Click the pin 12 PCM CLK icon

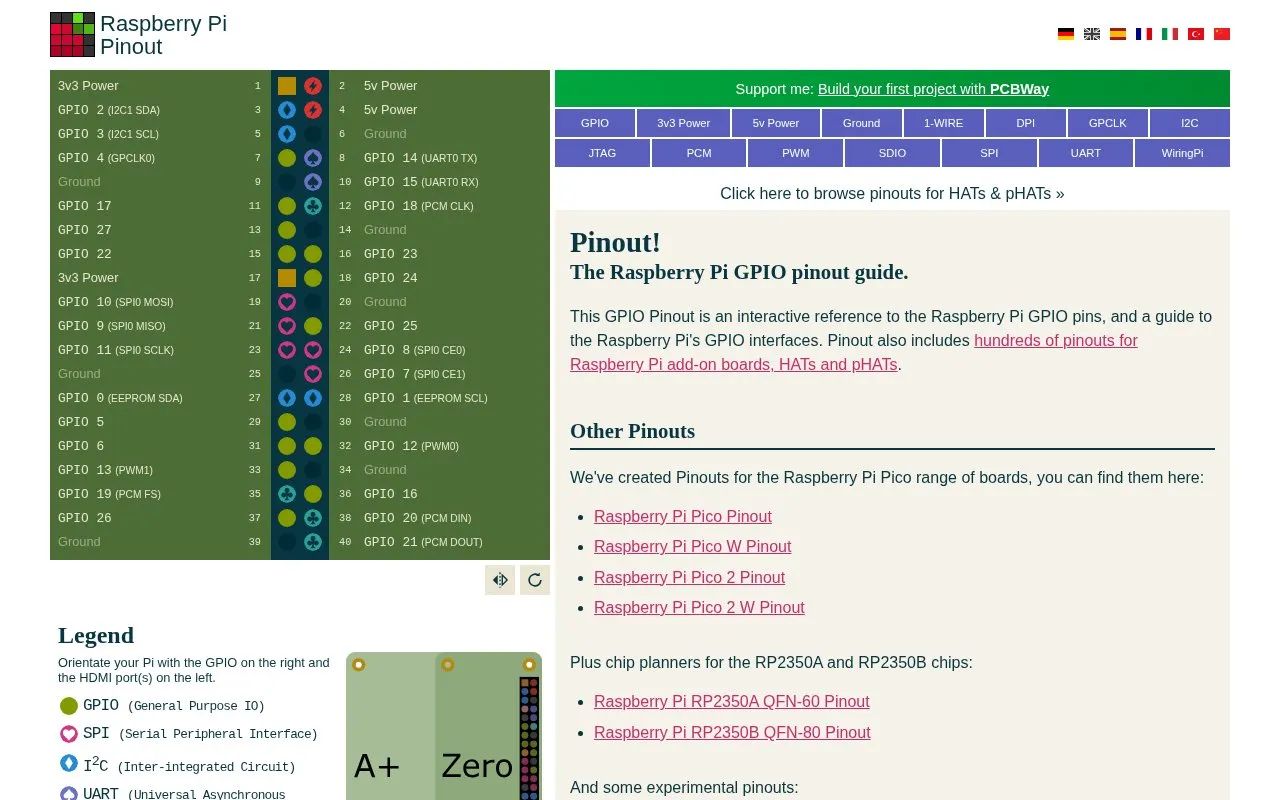[x=313, y=206]
